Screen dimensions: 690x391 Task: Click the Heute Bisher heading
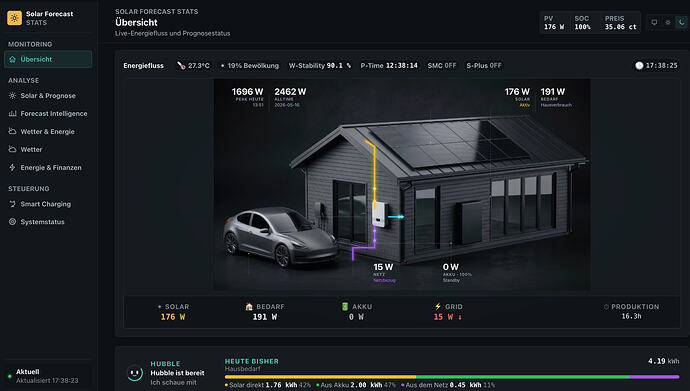tap(252, 361)
